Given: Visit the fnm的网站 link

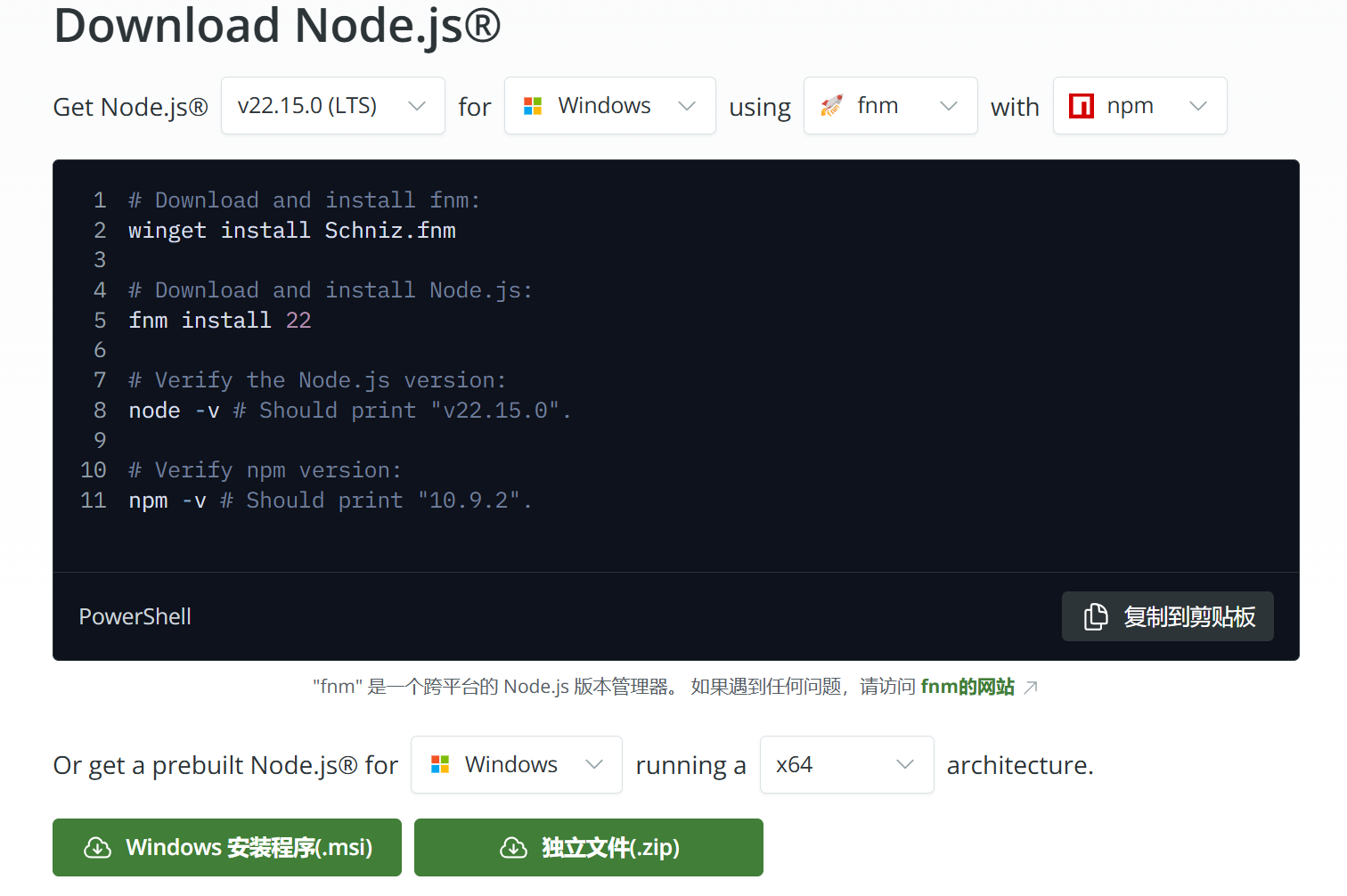Looking at the screenshot, I should pyautogui.click(x=967, y=687).
